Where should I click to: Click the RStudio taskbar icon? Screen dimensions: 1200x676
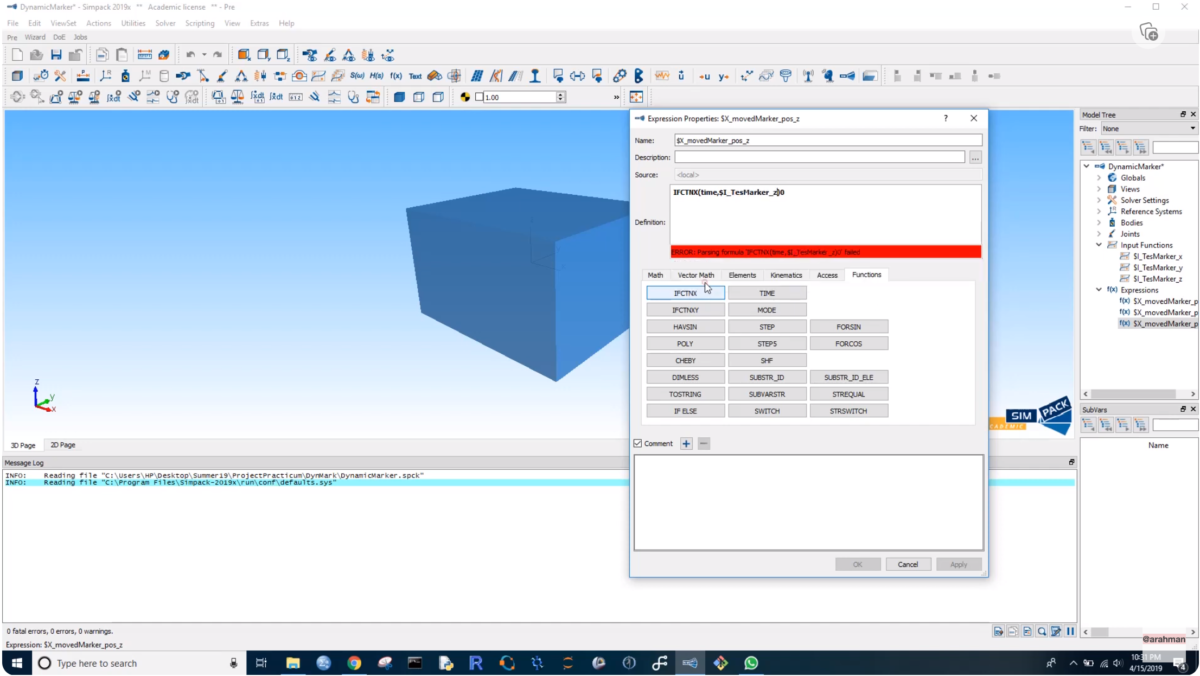476,662
